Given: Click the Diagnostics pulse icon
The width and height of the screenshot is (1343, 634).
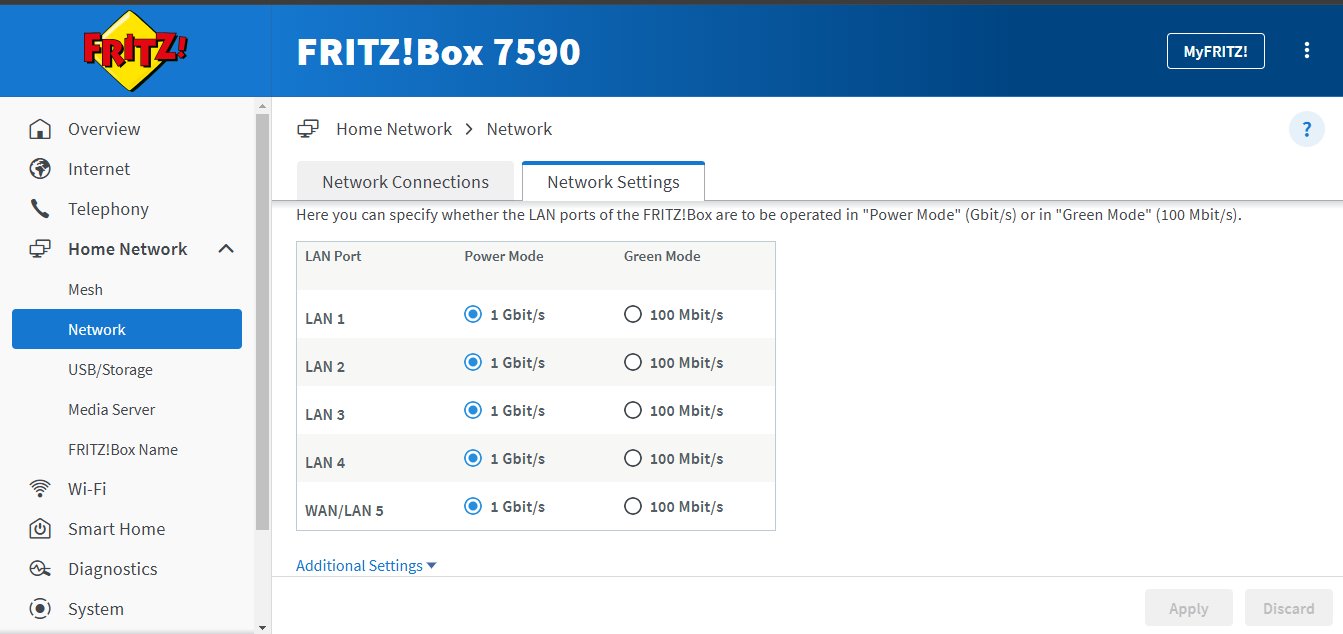Looking at the screenshot, I should (x=40, y=569).
